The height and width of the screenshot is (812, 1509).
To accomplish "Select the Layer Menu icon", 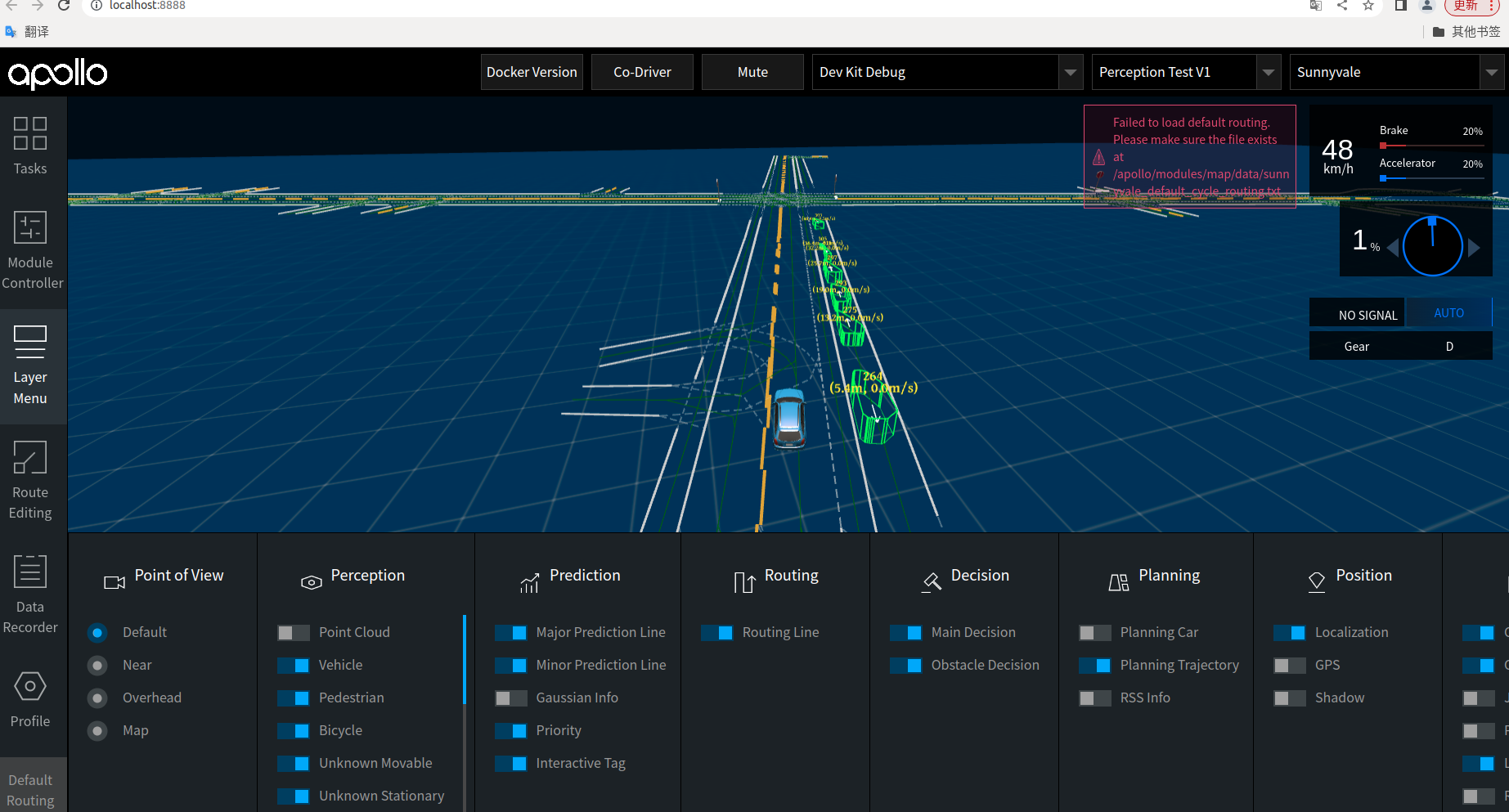I will (x=30, y=342).
